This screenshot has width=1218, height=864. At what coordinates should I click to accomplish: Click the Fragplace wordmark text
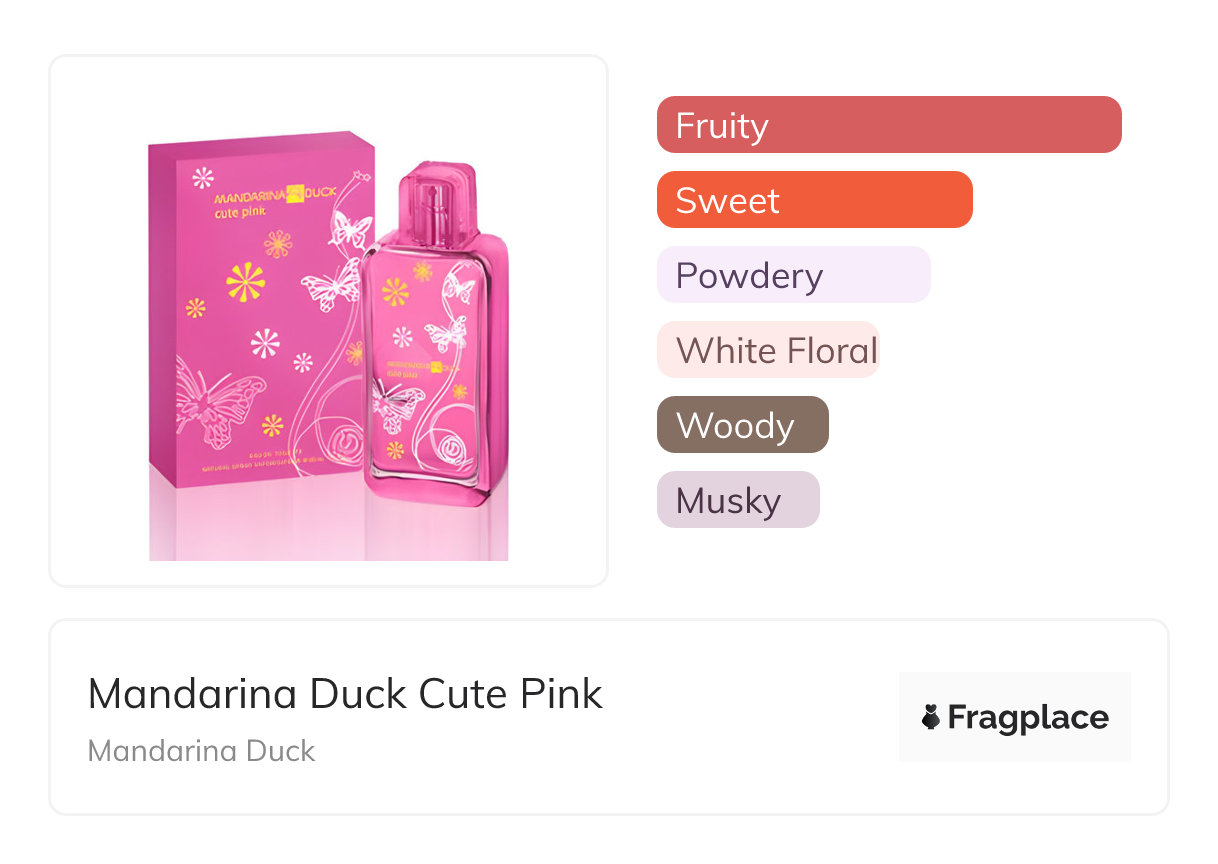click(1028, 718)
